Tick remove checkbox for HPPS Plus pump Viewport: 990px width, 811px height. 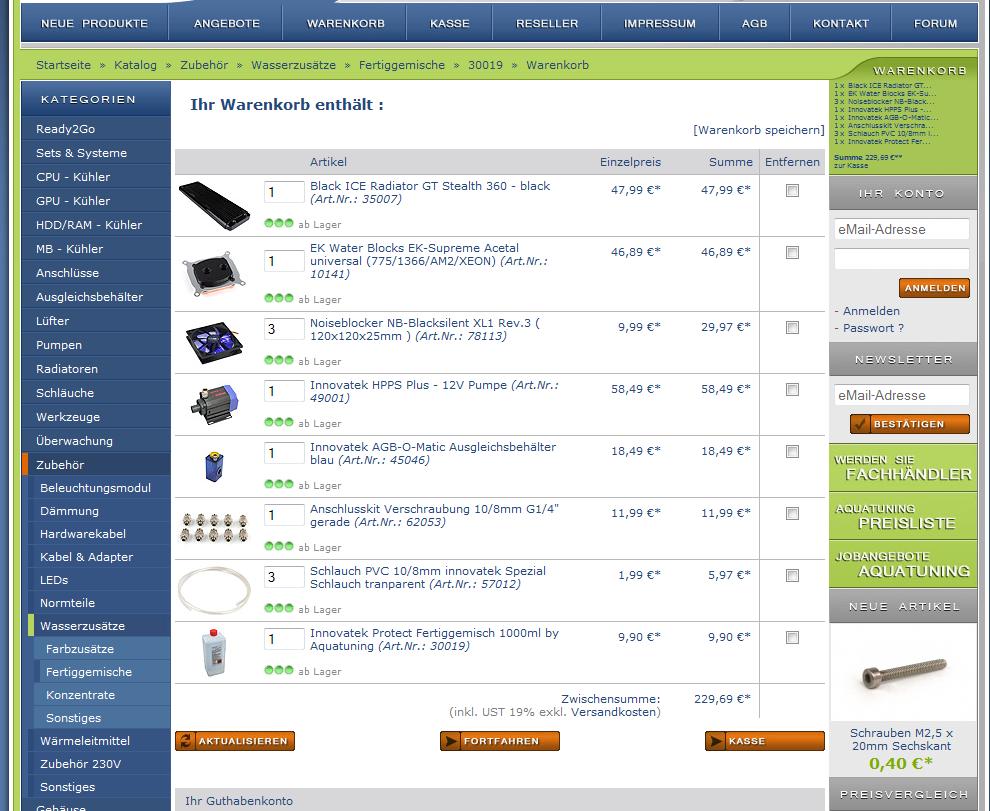coord(792,389)
